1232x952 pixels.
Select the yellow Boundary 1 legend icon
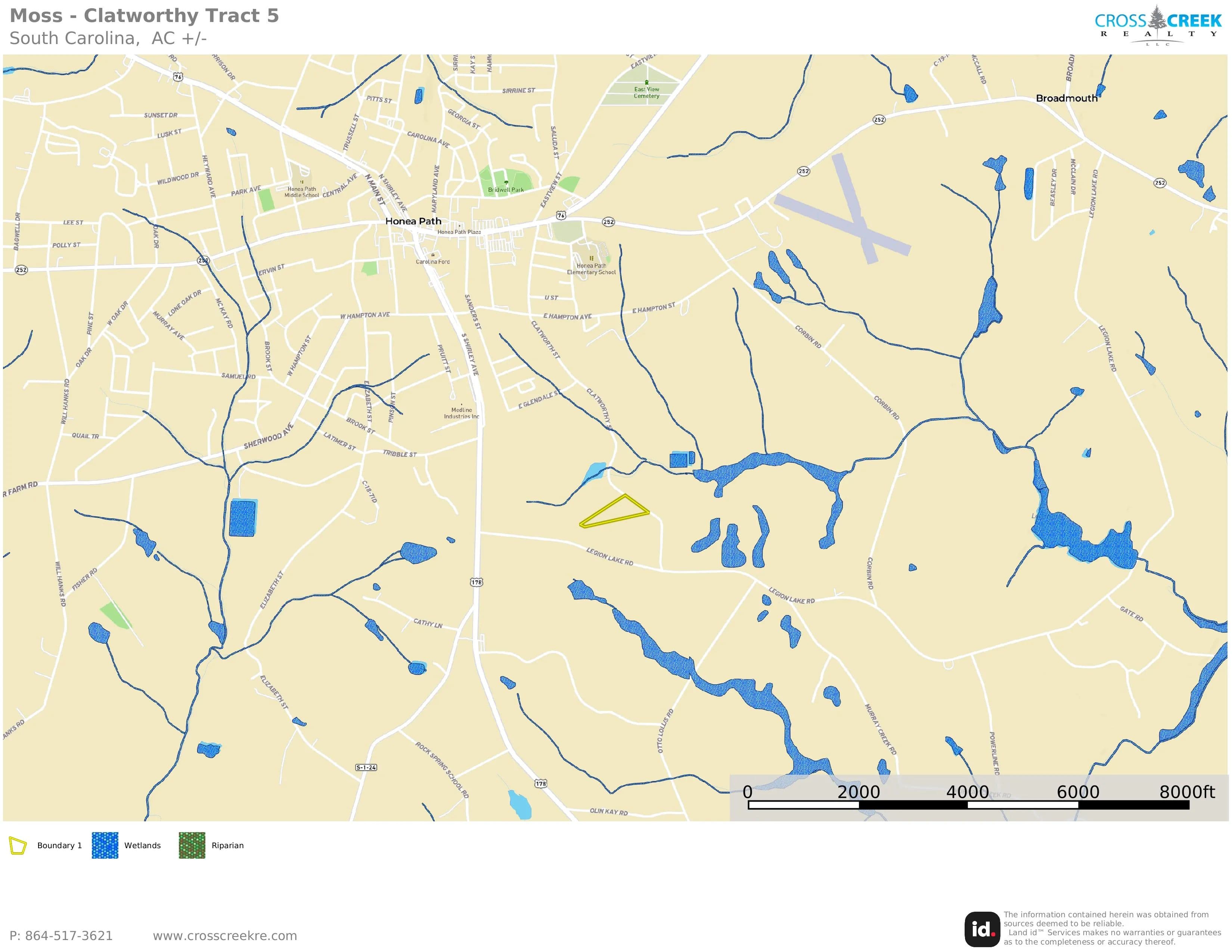tap(18, 845)
